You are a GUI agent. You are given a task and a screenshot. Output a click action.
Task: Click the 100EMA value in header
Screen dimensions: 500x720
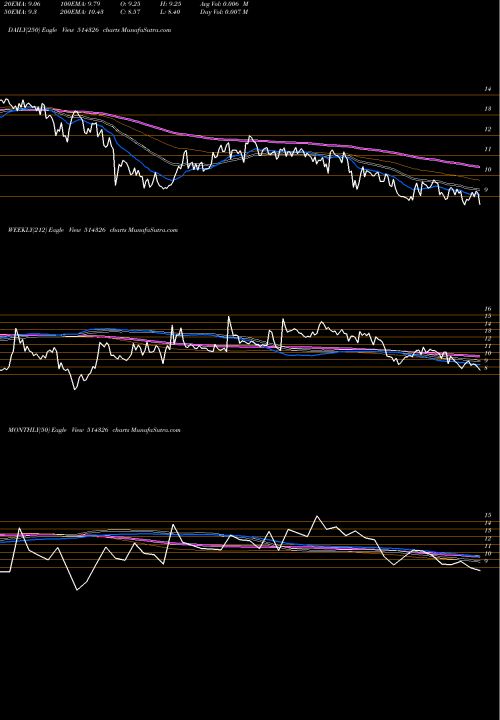pyautogui.click(x=80, y=4)
